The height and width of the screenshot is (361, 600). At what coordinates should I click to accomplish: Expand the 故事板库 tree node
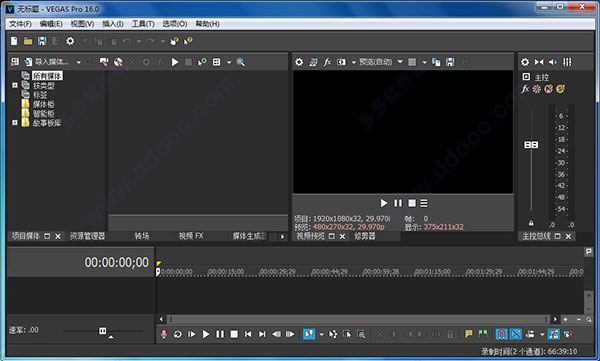point(15,123)
